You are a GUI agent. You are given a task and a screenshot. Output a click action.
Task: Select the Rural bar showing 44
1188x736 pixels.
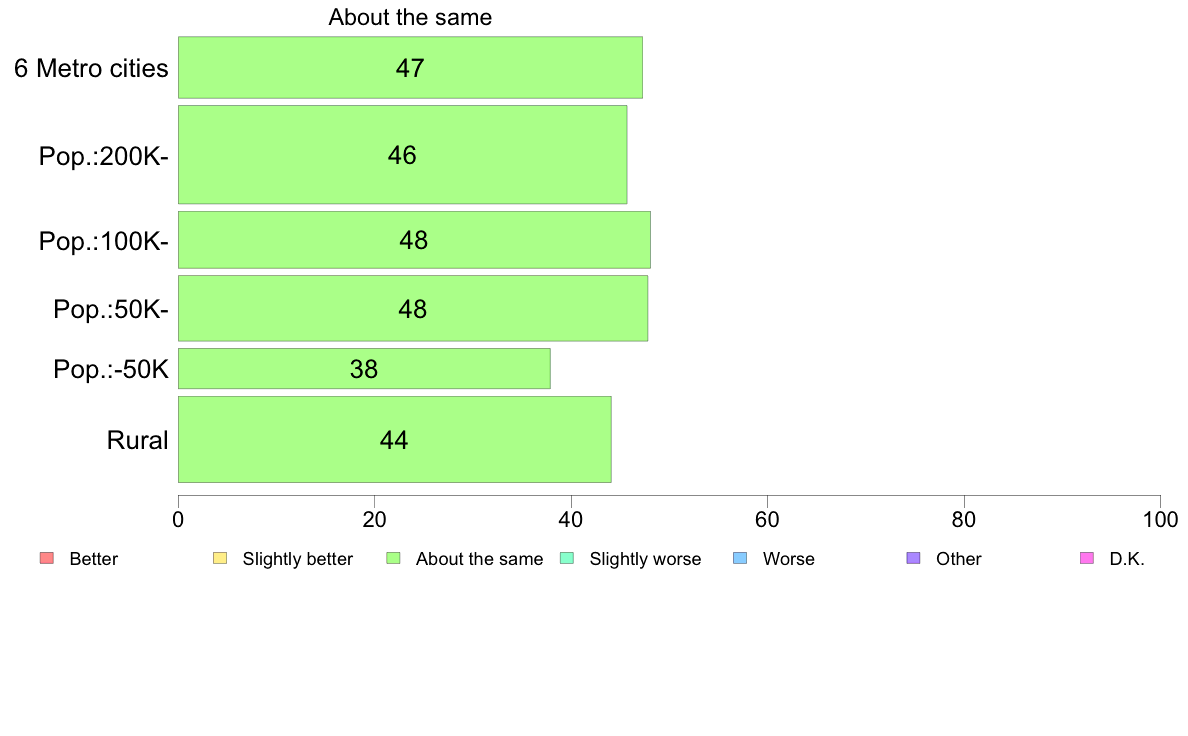pos(395,440)
